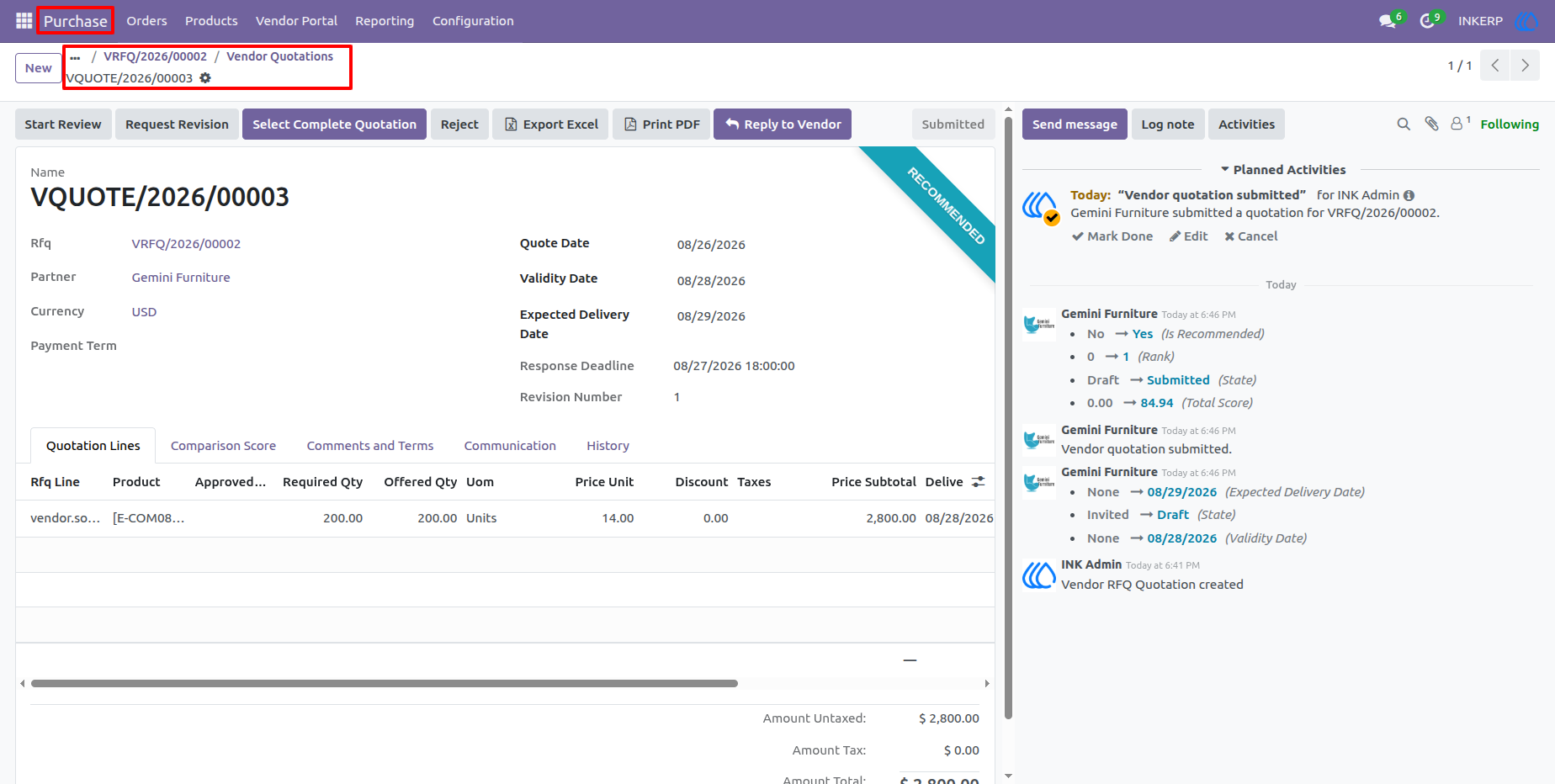Click the horizontal scrollbar of quotation lines

point(385,684)
